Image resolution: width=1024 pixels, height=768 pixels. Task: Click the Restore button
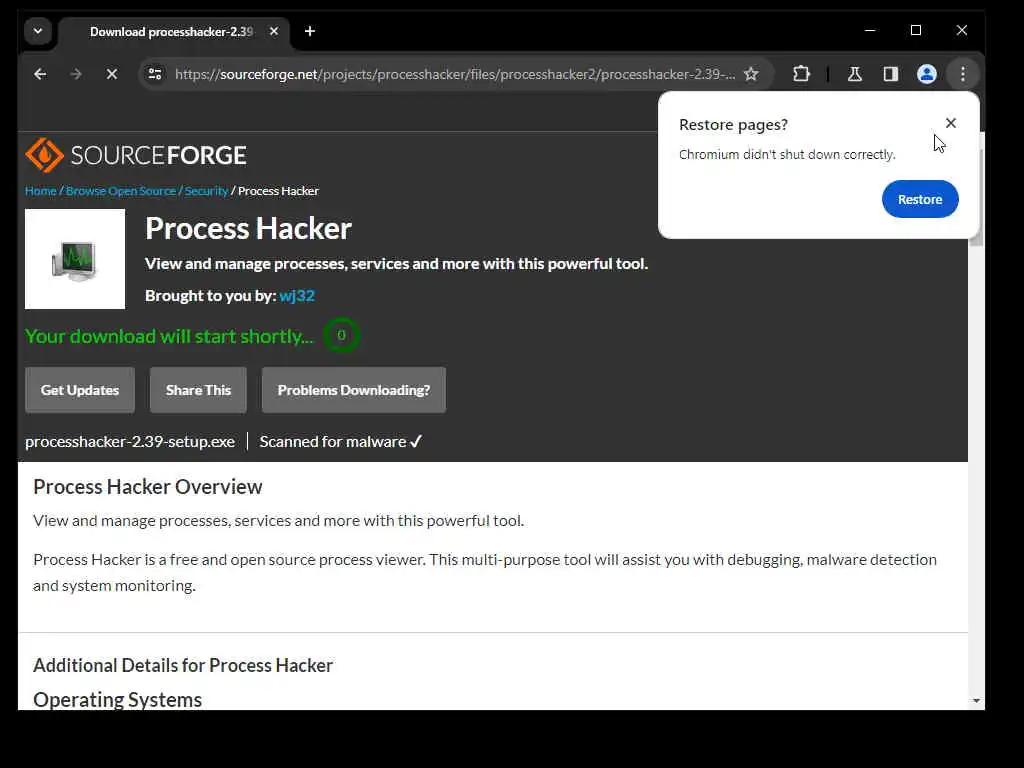(x=920, y=199)
